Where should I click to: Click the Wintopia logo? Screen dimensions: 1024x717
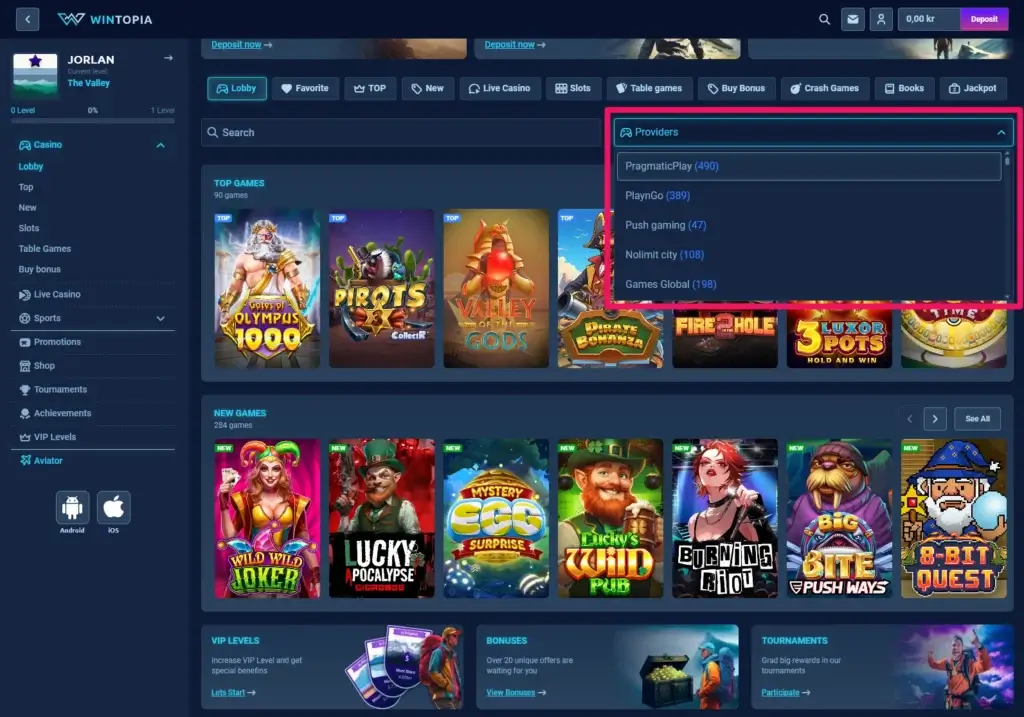pos(98,19)
